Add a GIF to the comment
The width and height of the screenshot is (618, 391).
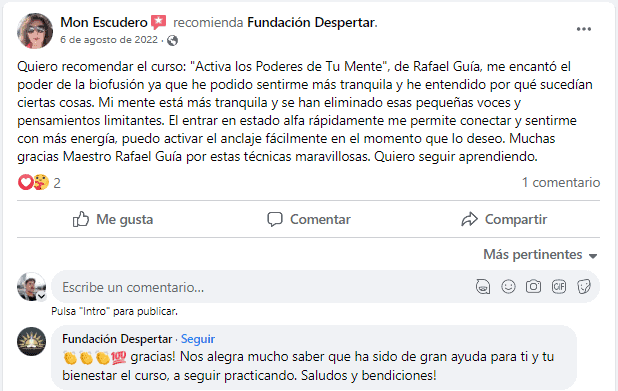[559, 287]
